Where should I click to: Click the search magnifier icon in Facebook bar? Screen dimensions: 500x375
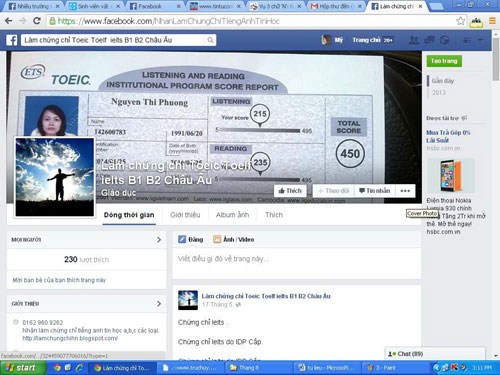click(210, 40)
